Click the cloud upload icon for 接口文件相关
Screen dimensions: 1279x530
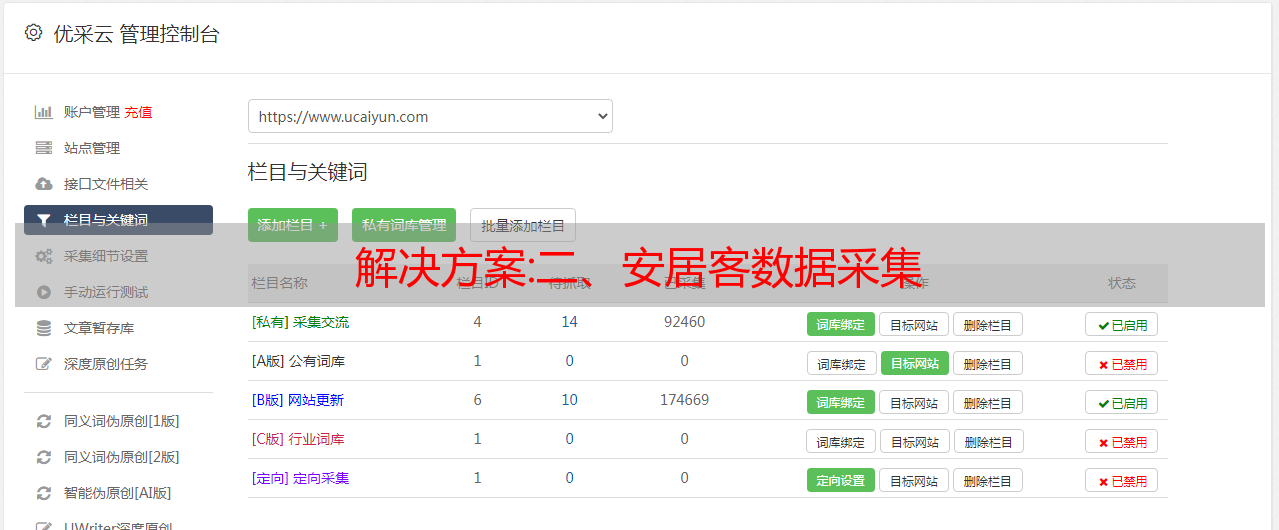pos(43,184)
